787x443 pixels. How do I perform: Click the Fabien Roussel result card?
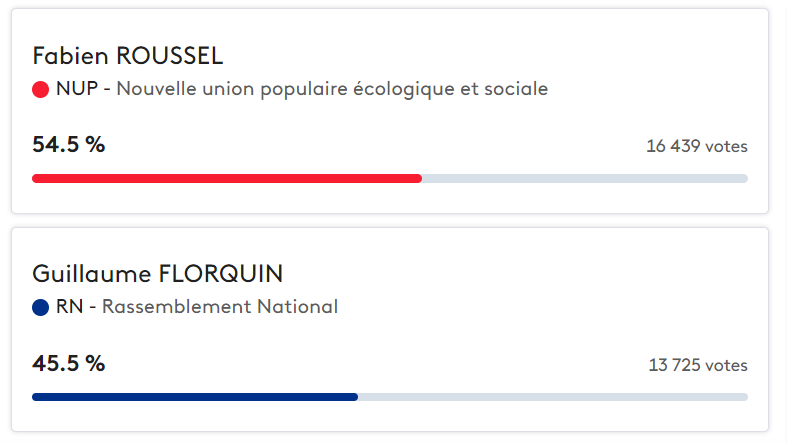(390, 111)
